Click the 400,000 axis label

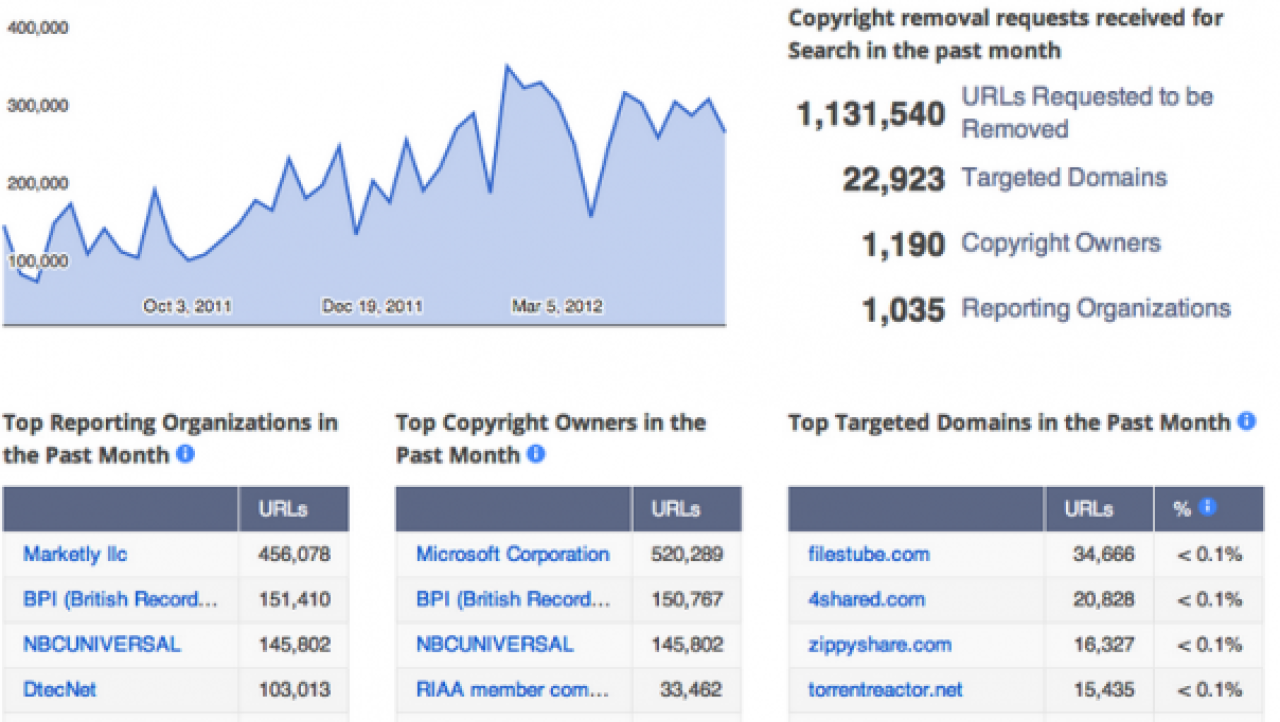coord(37,28)
